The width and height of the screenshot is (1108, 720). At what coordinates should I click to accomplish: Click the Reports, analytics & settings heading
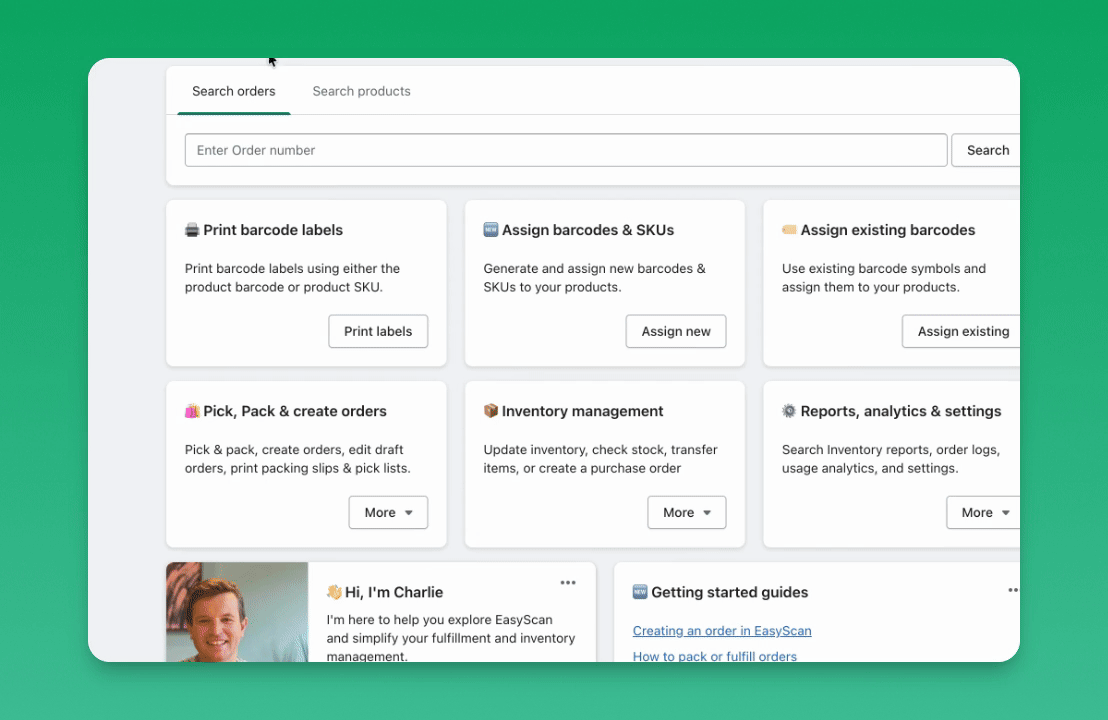click(x=900, y=411)
